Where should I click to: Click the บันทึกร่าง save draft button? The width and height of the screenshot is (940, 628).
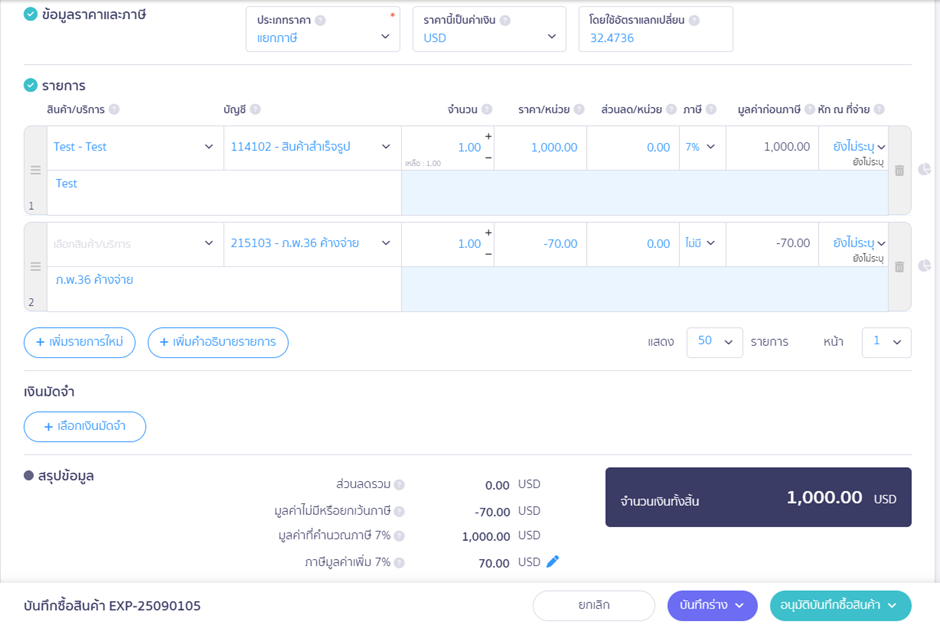712,605
